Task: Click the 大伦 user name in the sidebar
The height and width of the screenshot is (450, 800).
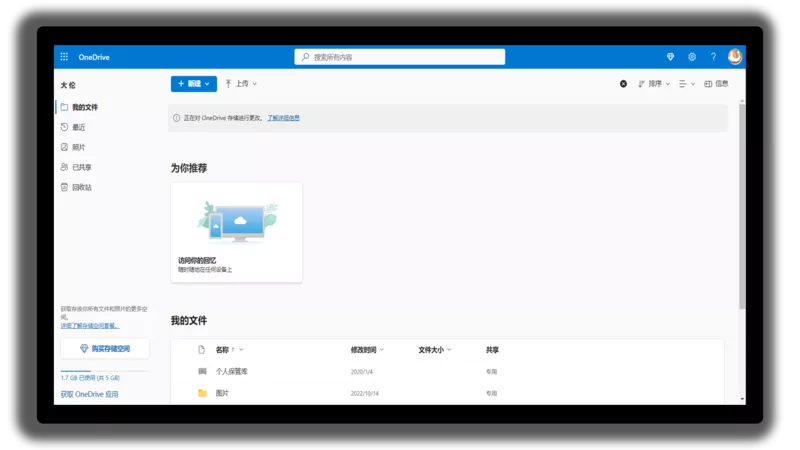Action: coord(68,85)
